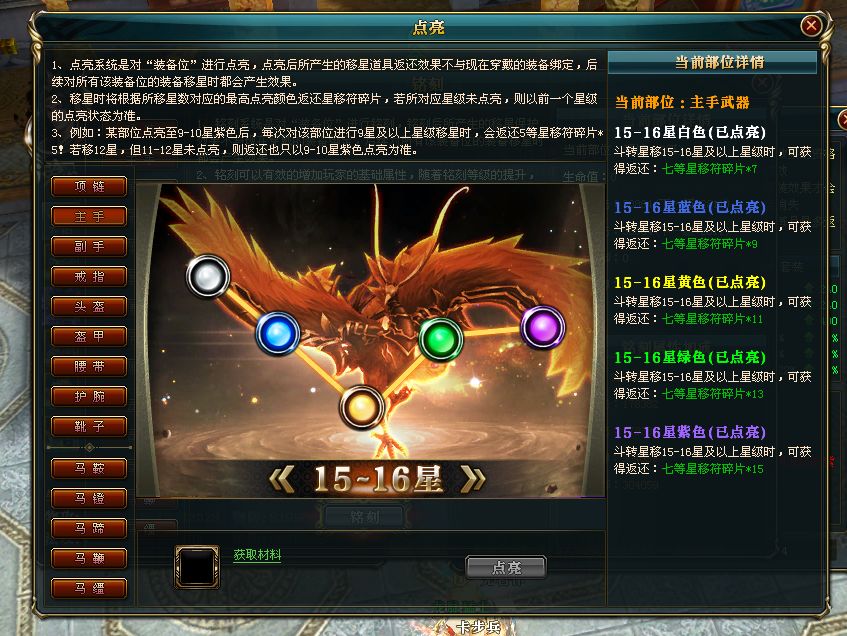Select the purple orb star node
Image resolution: width=847 pixels, height=636 pixels.
[542, 327]
